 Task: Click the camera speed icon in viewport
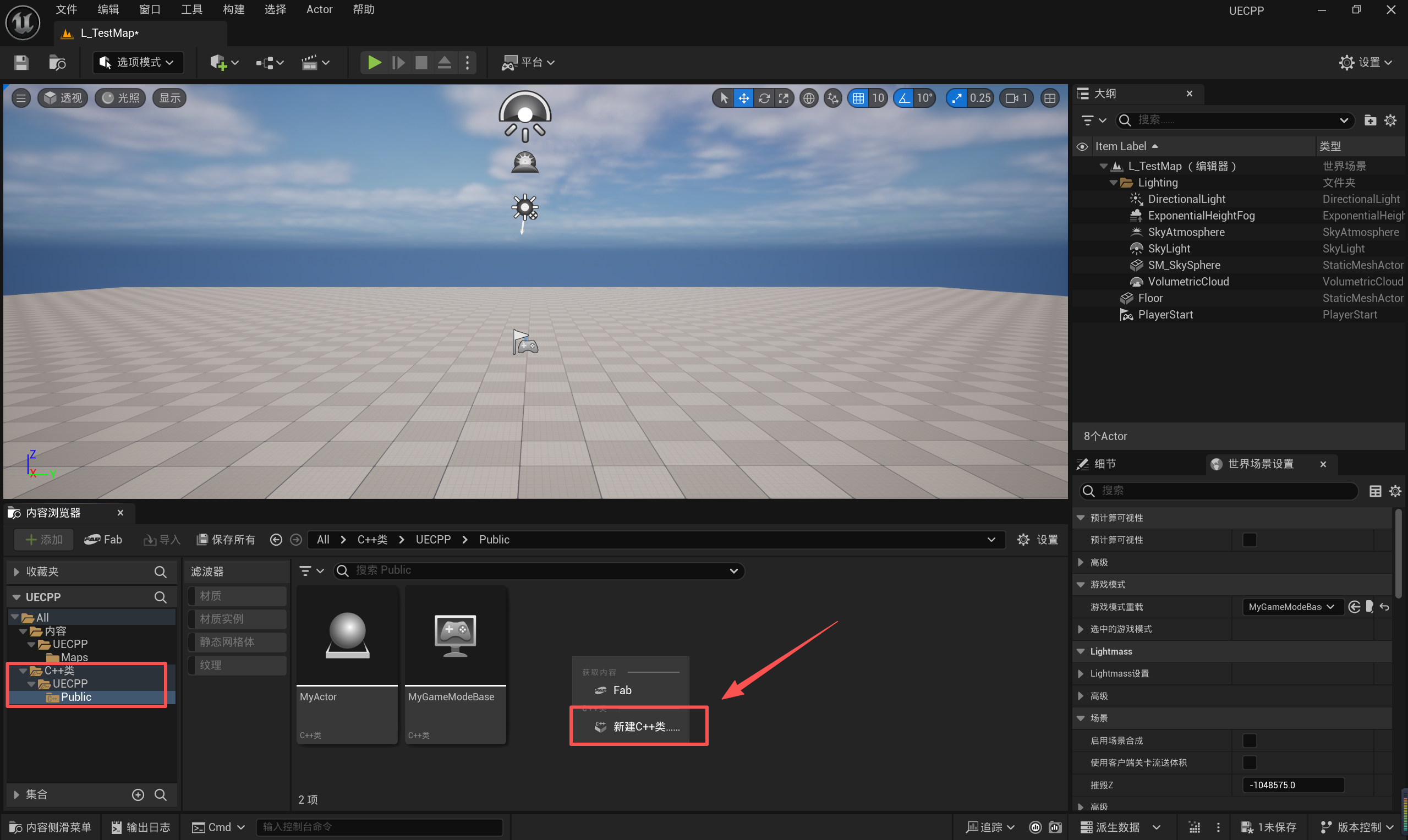(x=1012, y=98)
